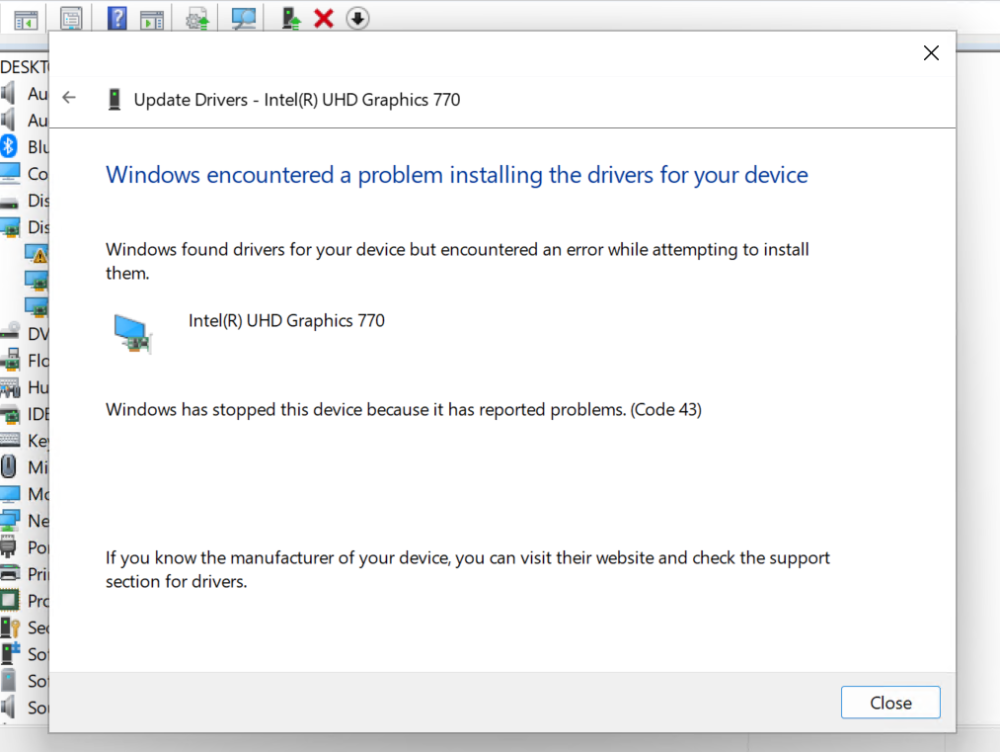
Task: Select the Processors category icon in tree
Action: (x=10, y=600)
